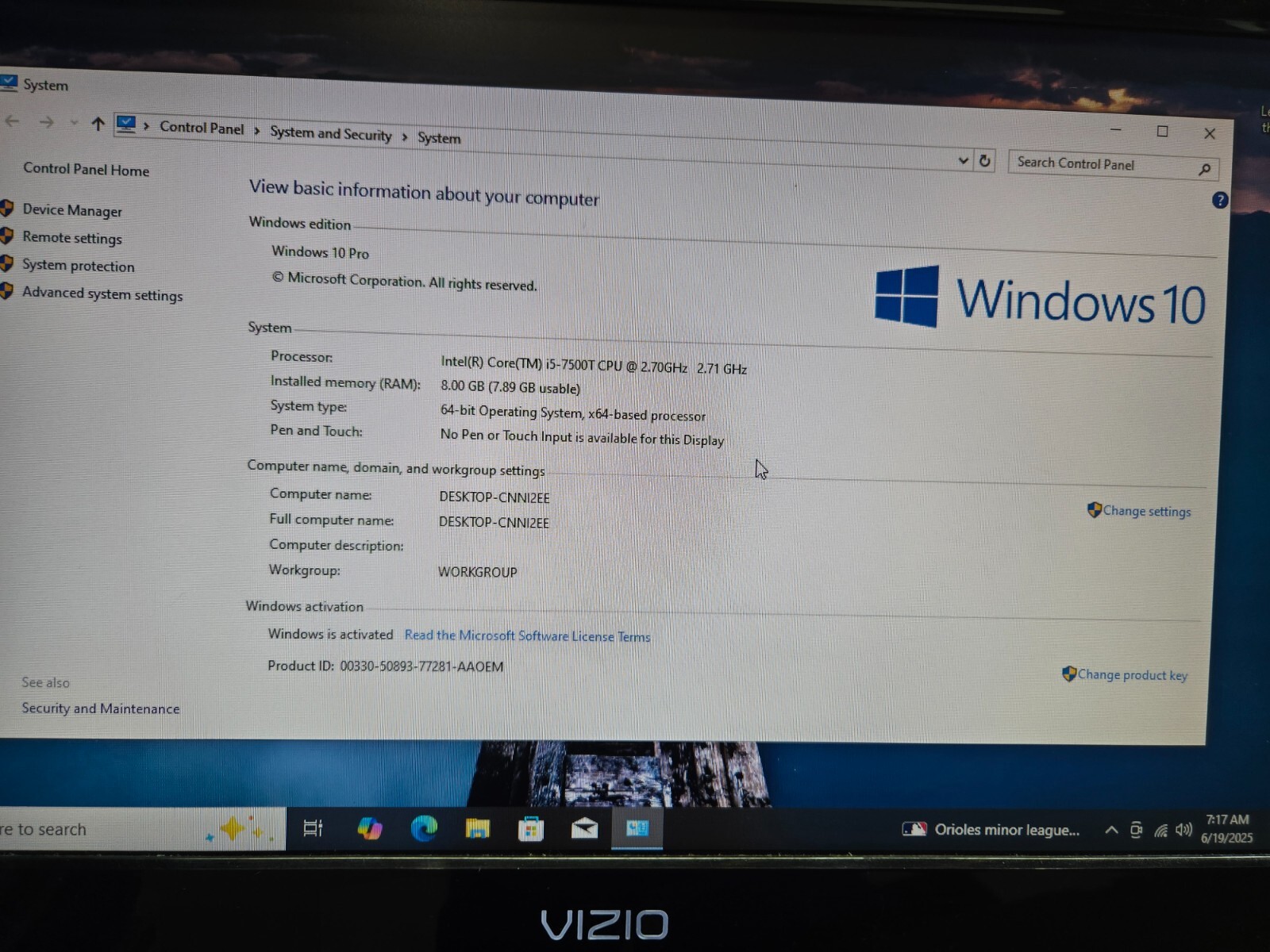Open Control Panel Home
Image resolution: width=1270 pixels, height=952 pixels.
click(x=86, y=169)
